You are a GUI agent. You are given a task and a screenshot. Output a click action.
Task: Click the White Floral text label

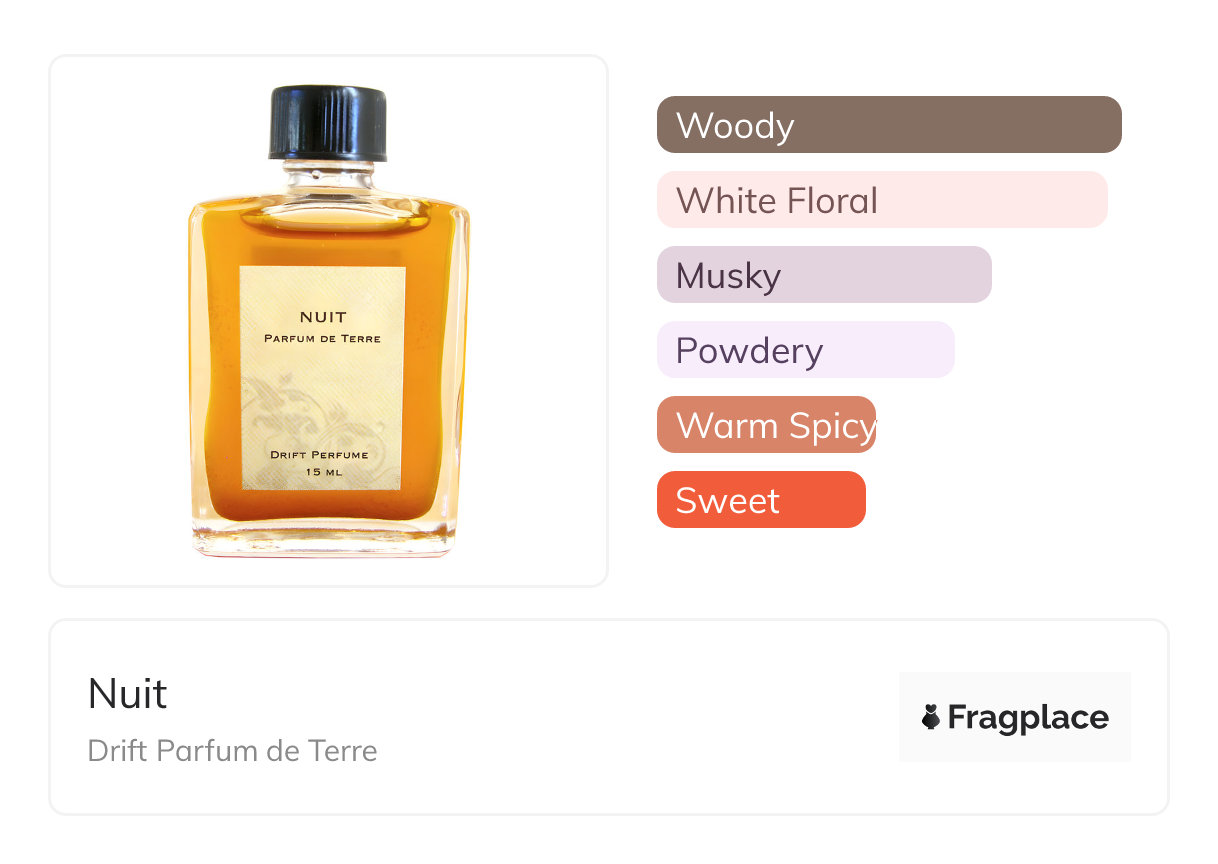pos(777,201)
